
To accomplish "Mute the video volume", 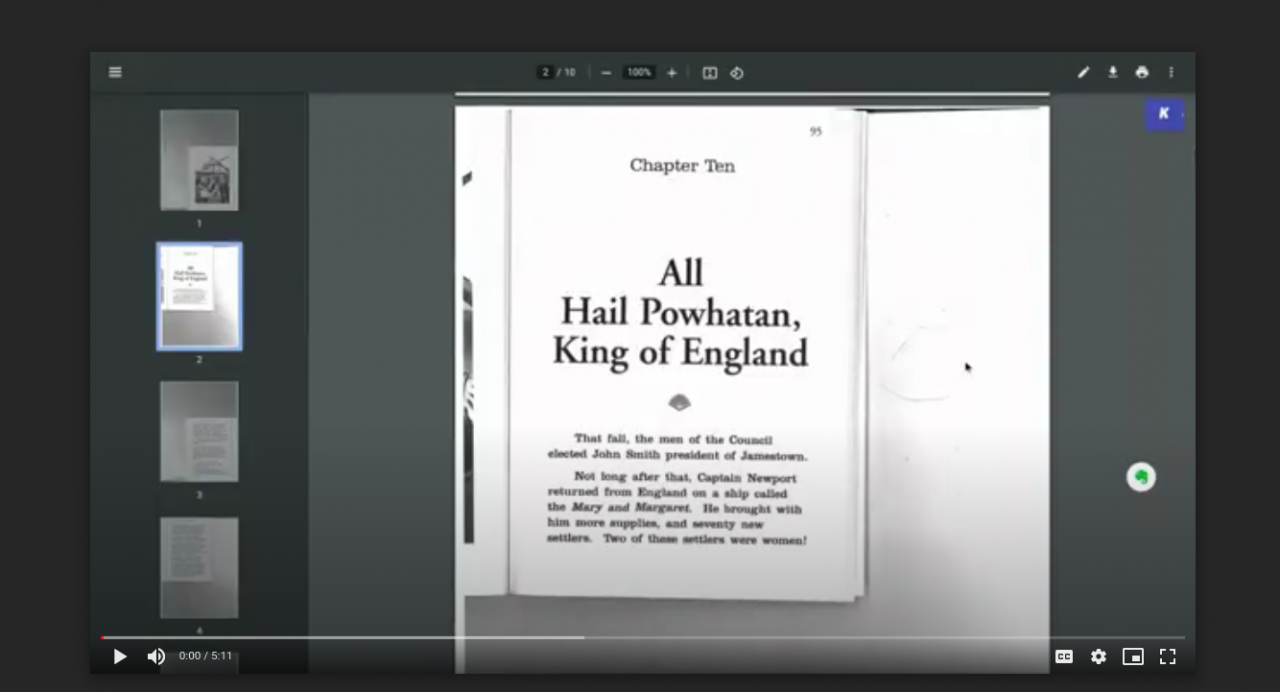I will point(156,656).
